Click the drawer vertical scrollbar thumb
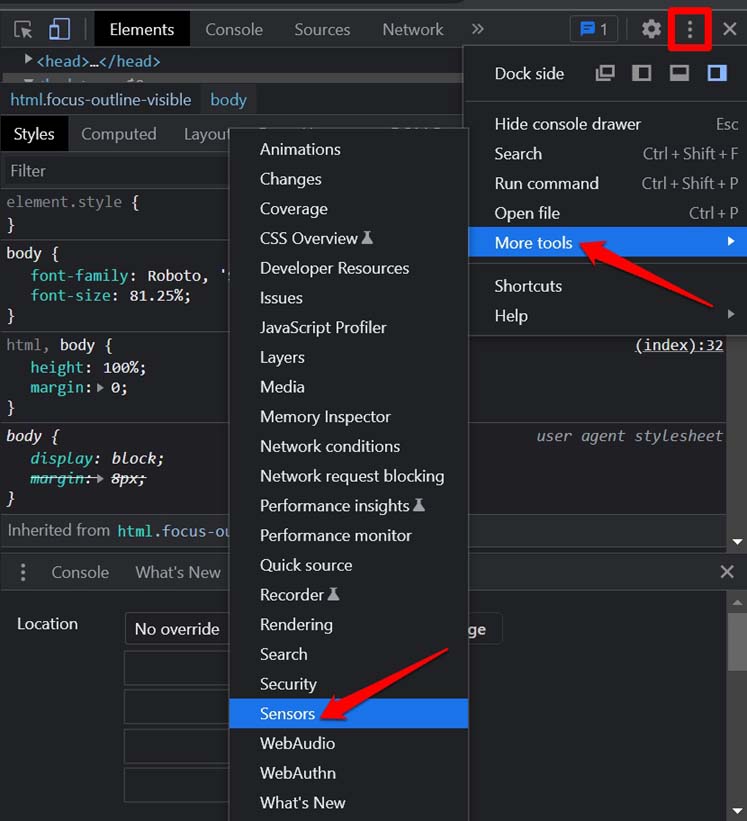The image size is (747, 821). [x=737, y=641]
